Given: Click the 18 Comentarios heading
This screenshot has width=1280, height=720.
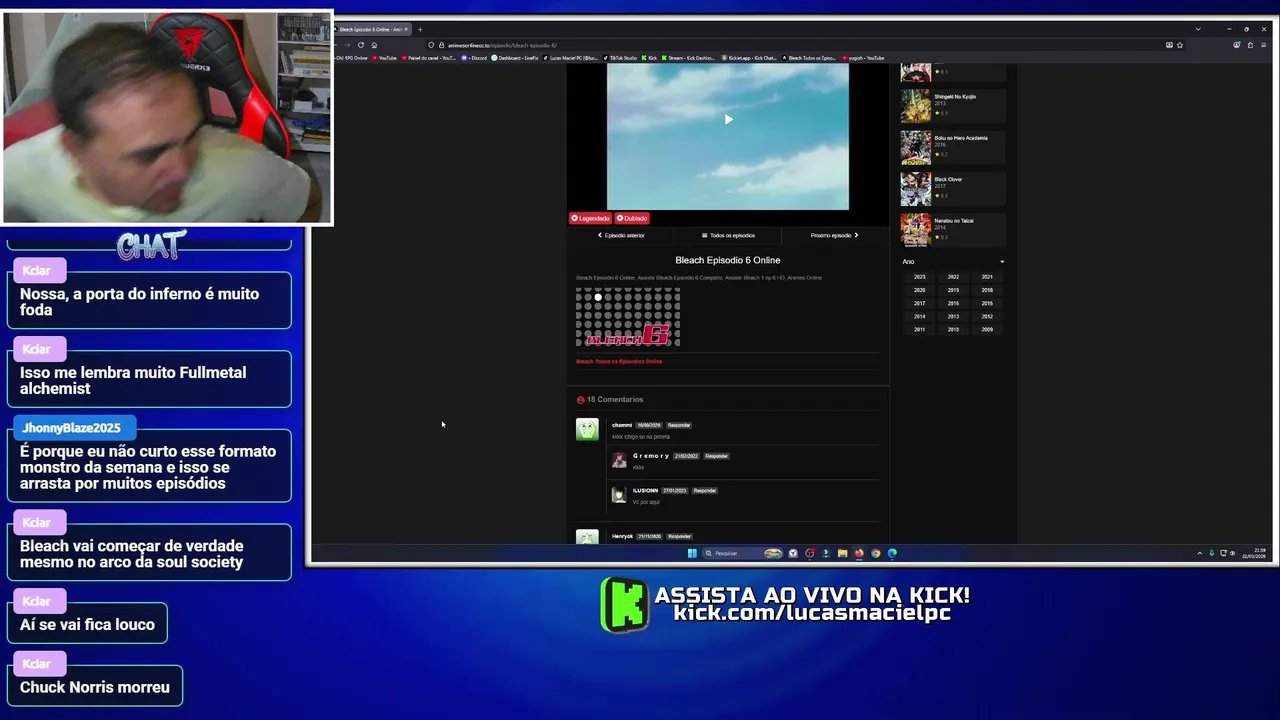Looking at the screenshot, I should (x=610, y=400).
